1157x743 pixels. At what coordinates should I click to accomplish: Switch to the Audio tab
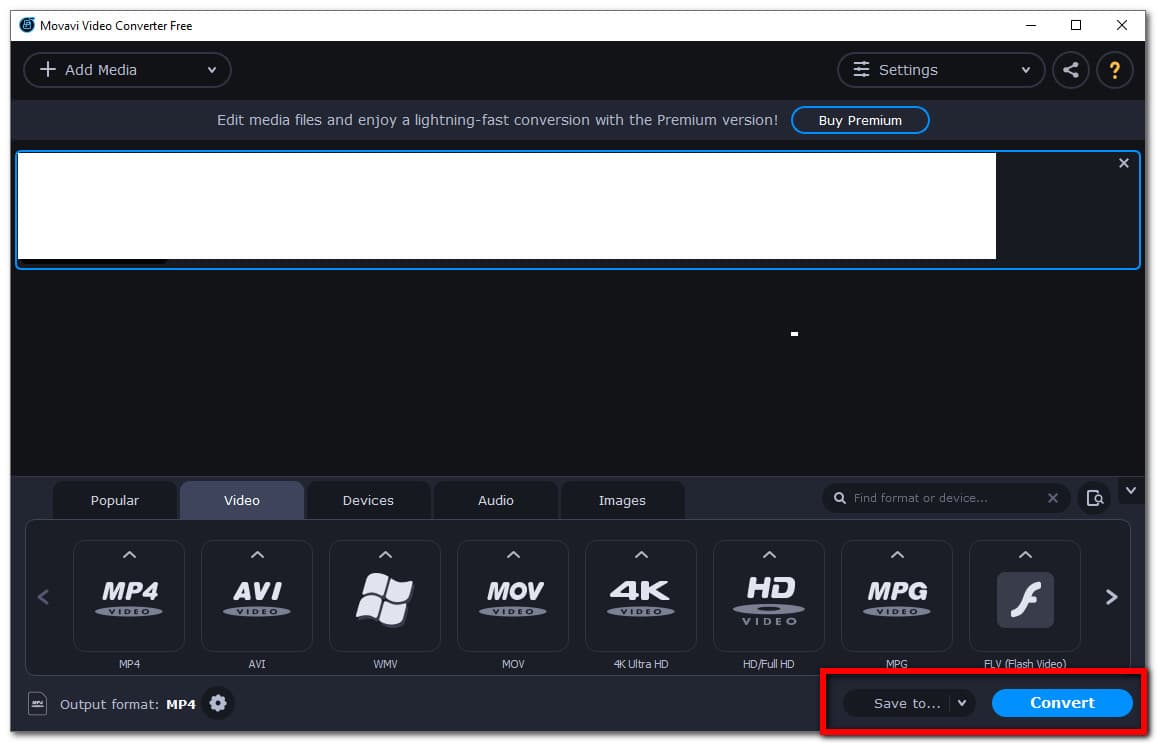(496, 500)
